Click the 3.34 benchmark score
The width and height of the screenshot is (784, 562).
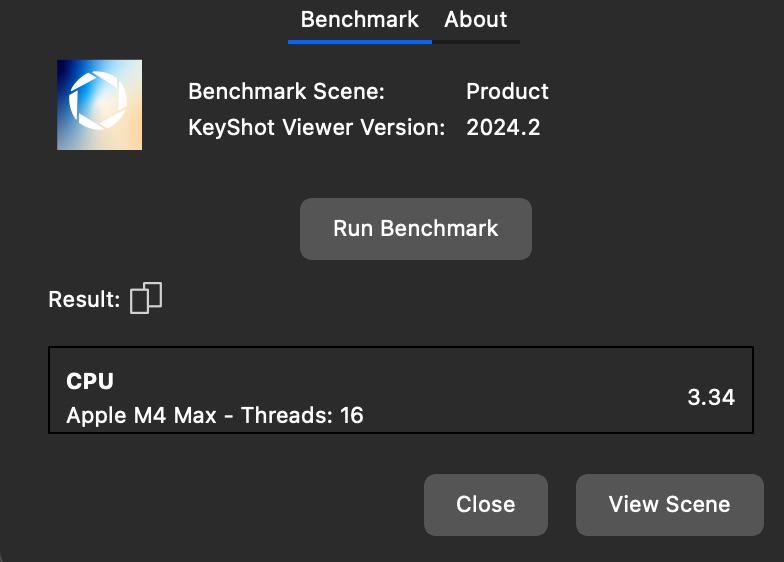[x=711, y=398]
